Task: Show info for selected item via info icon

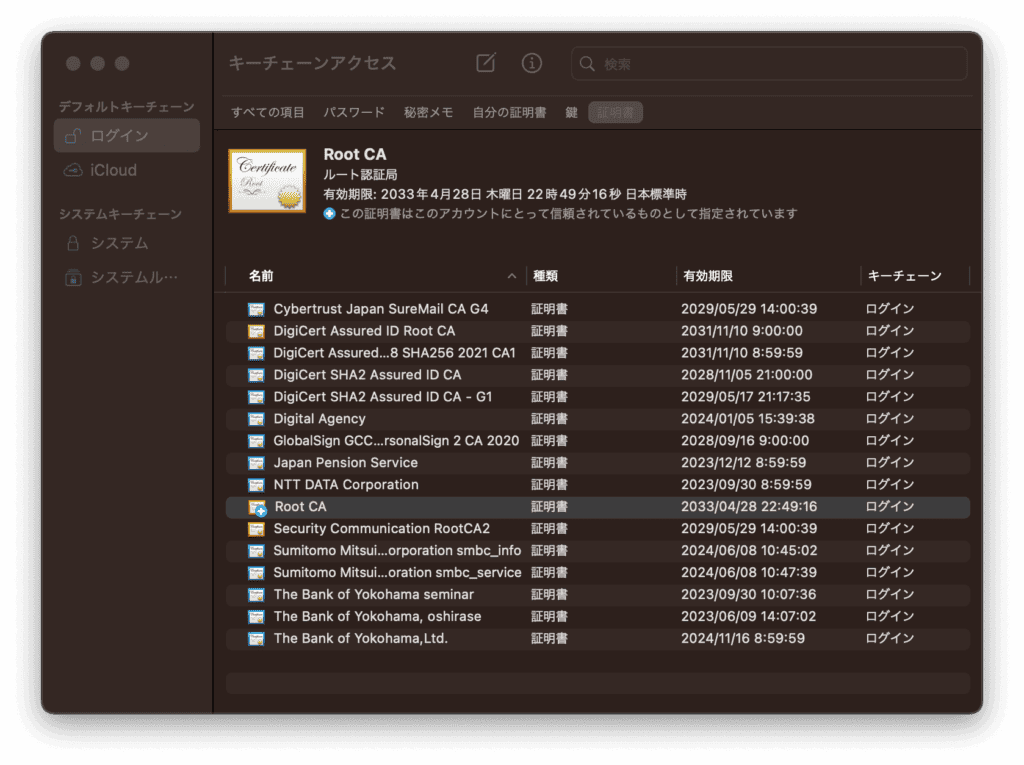Action: point(532,63)
